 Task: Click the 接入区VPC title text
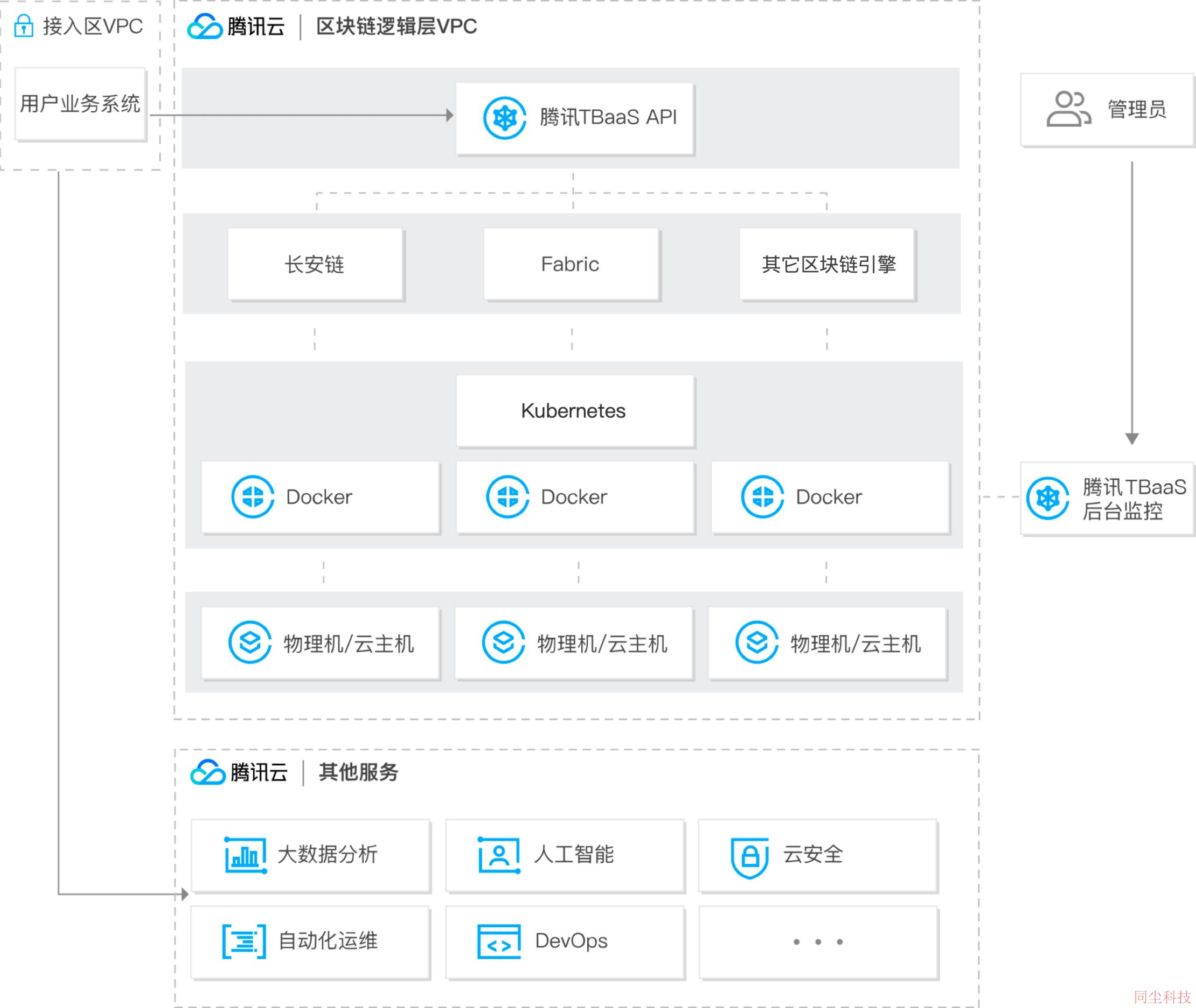(x=93, y=26)
